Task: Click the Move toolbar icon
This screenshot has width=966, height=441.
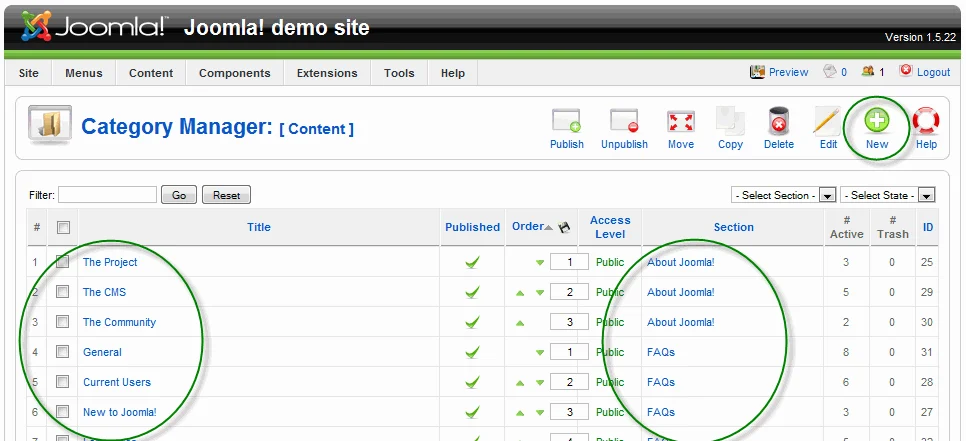Action: [681, 121]
